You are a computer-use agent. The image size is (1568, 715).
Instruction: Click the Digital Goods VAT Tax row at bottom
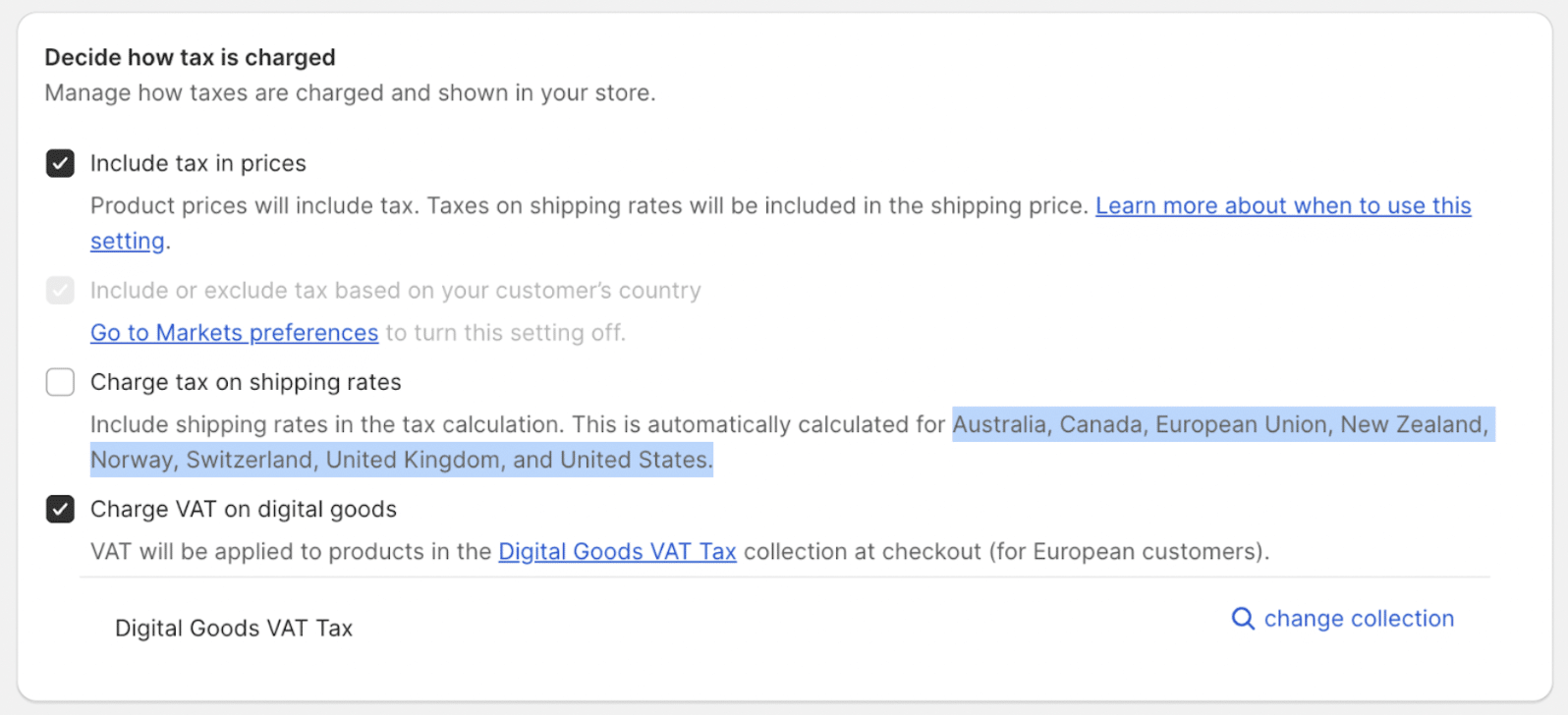[x=234, y=628]
